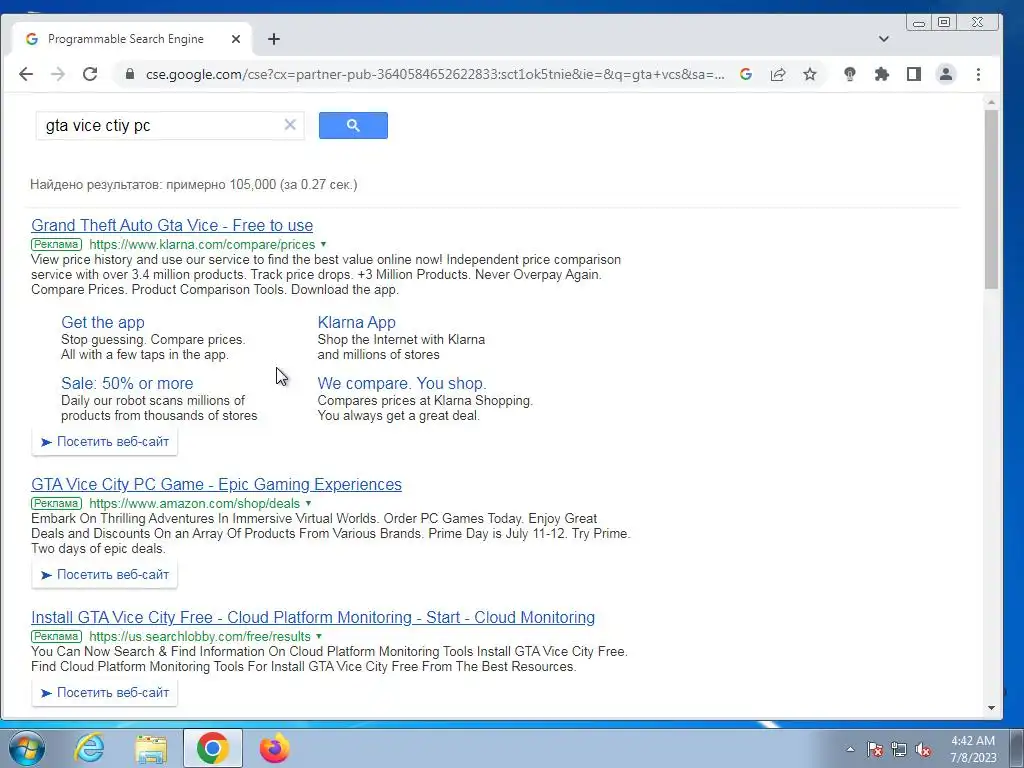
Task: Clear the search query text
Action: pyautogui.click(x=290, y=125)
